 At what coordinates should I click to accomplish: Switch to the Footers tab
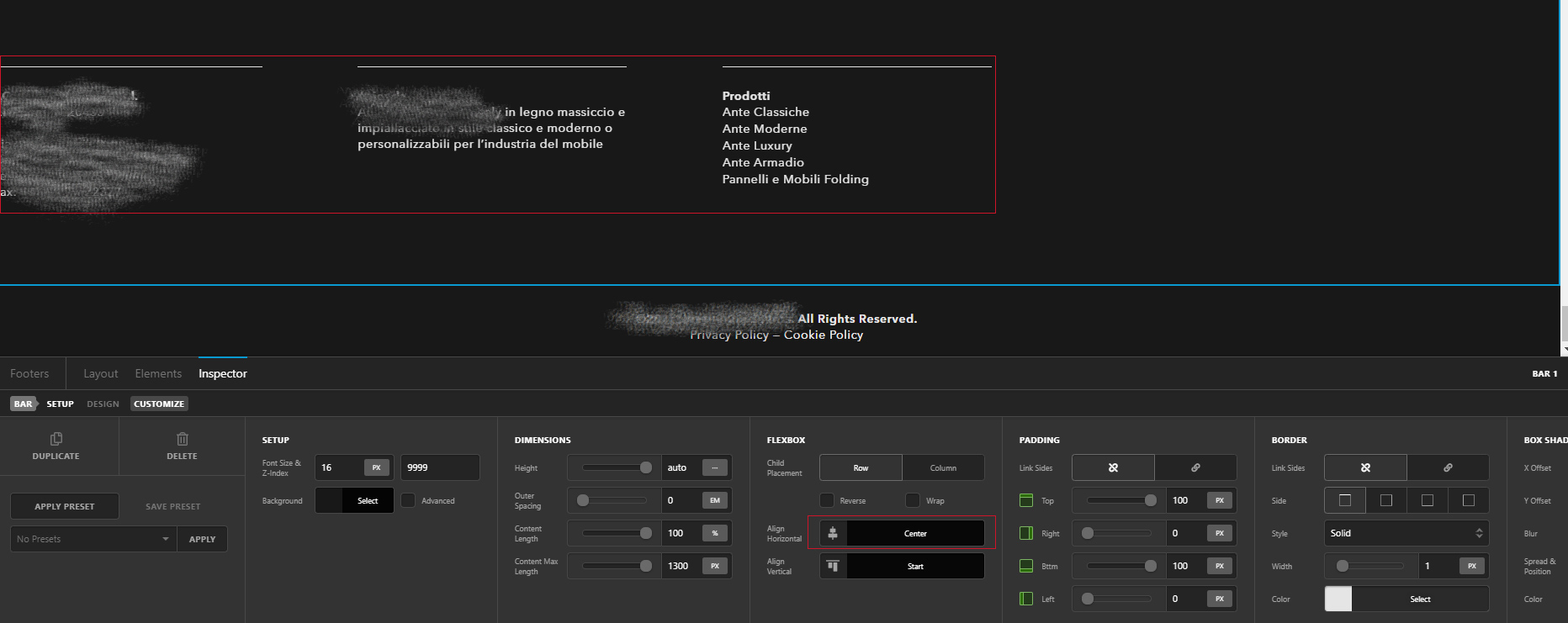[x=29, y=373]
